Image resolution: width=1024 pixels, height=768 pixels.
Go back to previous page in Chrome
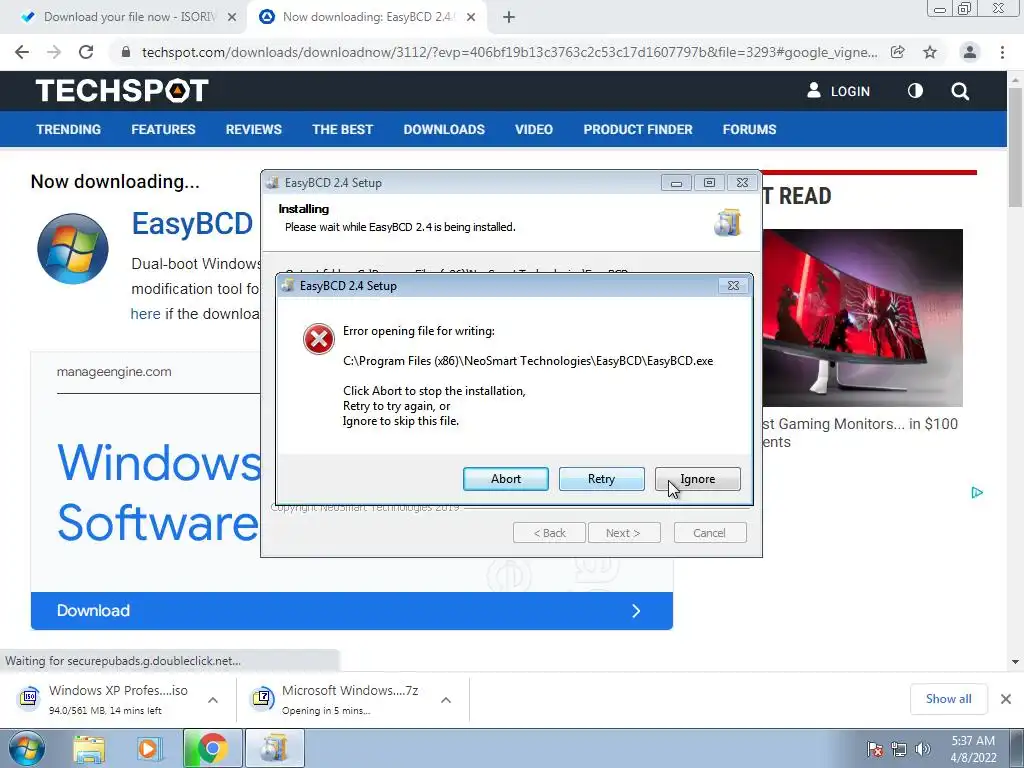pyautogui.click(x=22, y=52)
